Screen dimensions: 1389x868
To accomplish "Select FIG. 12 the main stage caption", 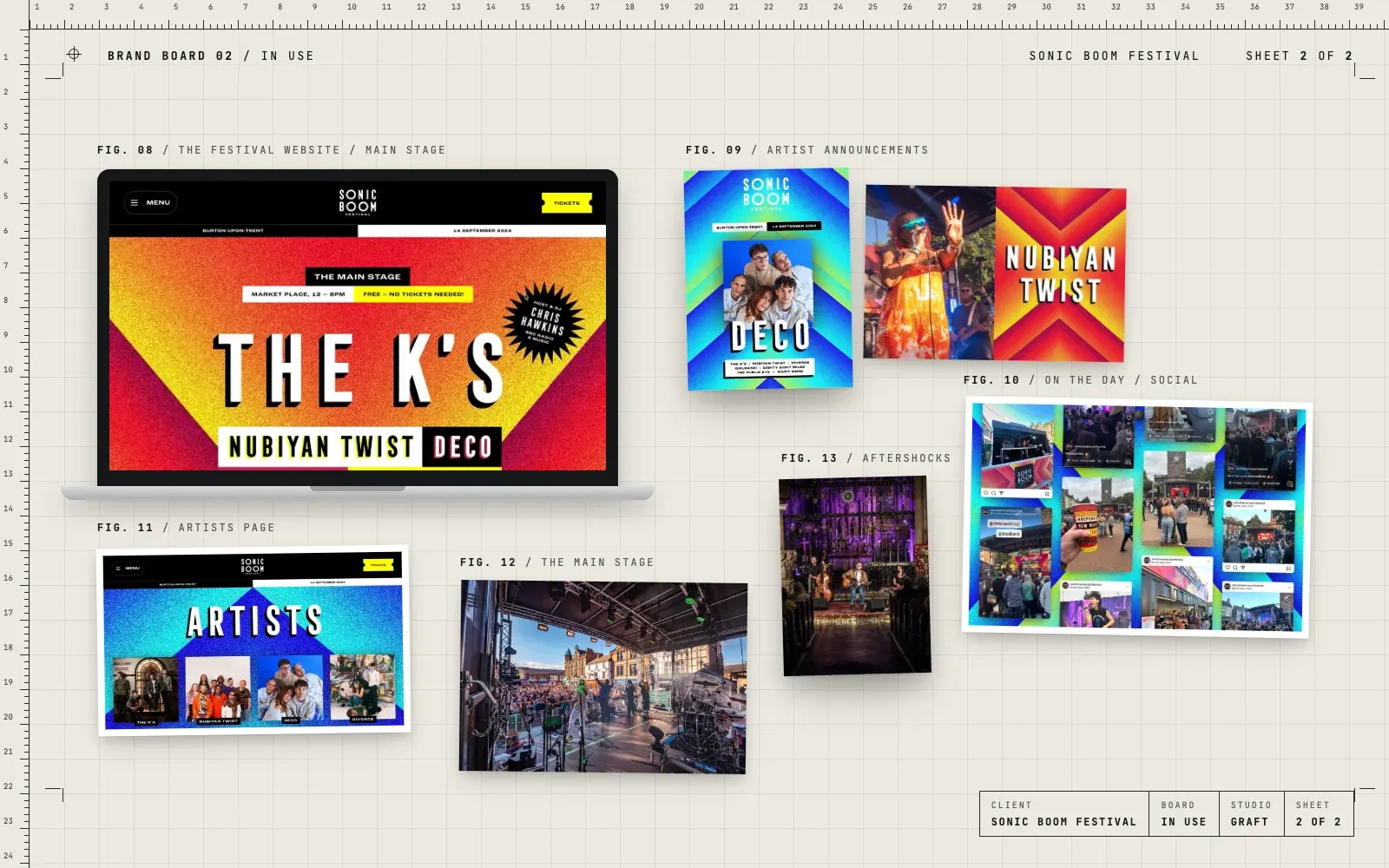I will (556, 562).
